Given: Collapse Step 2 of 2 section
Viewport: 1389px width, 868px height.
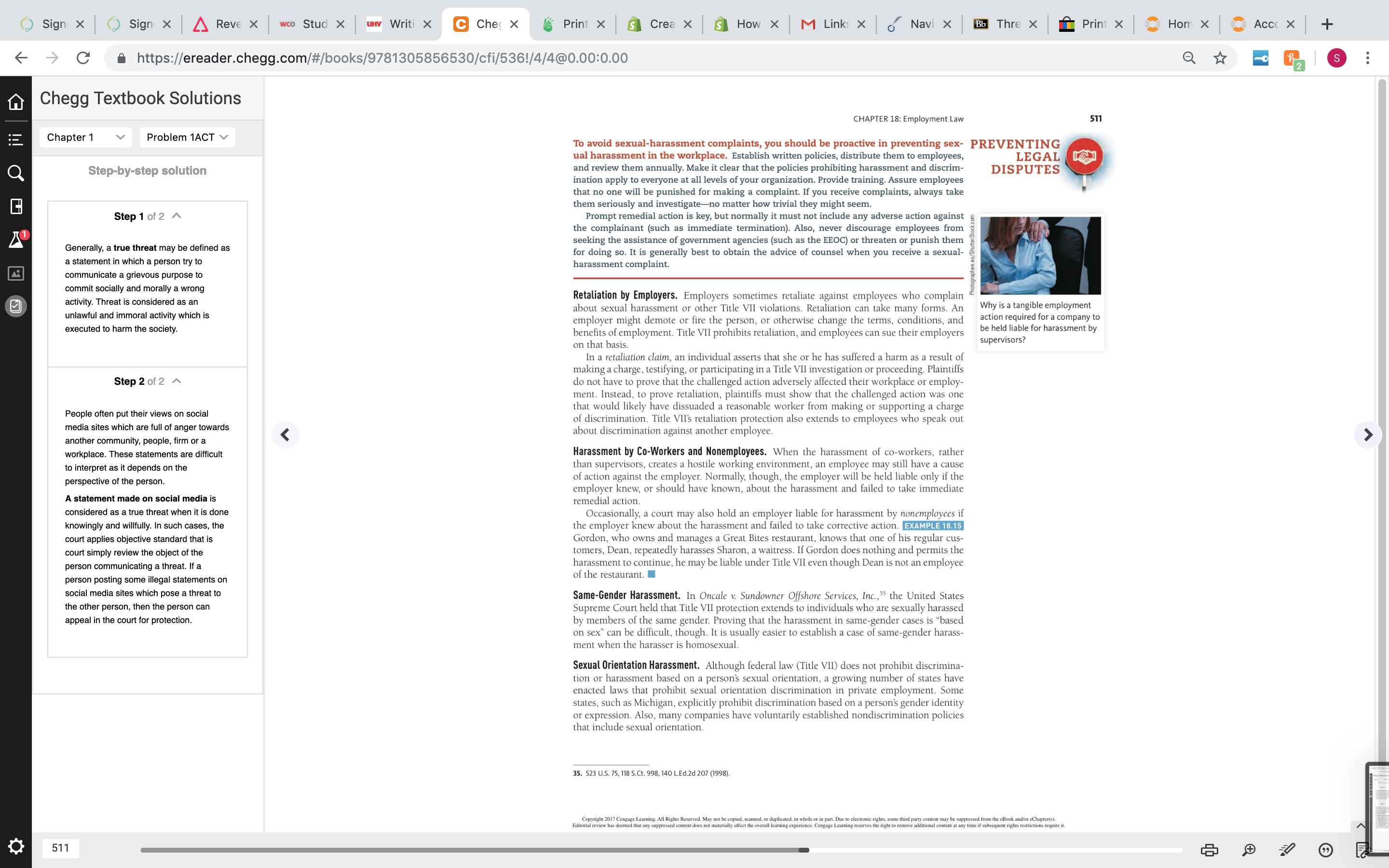Looking at the screenshot, I should pyautogui.click(x=177, y=381).
